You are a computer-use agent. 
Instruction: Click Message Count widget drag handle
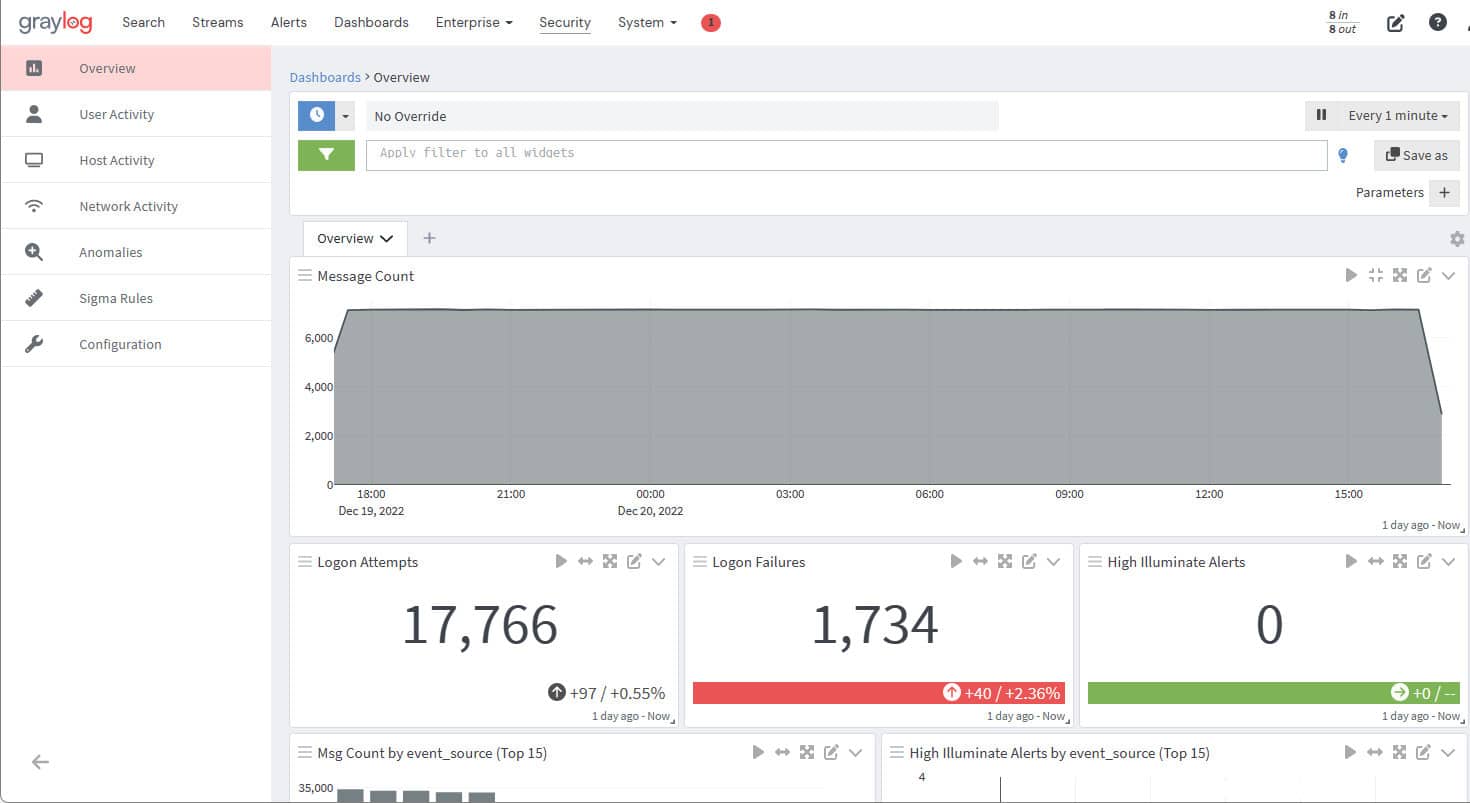[x=305, y=275]
